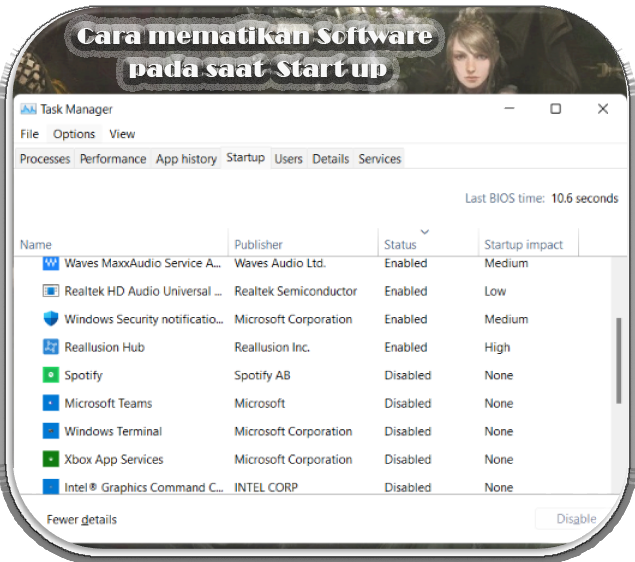Click the Microsoft Teams icon
Viewport: 635px width, 562px height.
click(x=51, y=403)
